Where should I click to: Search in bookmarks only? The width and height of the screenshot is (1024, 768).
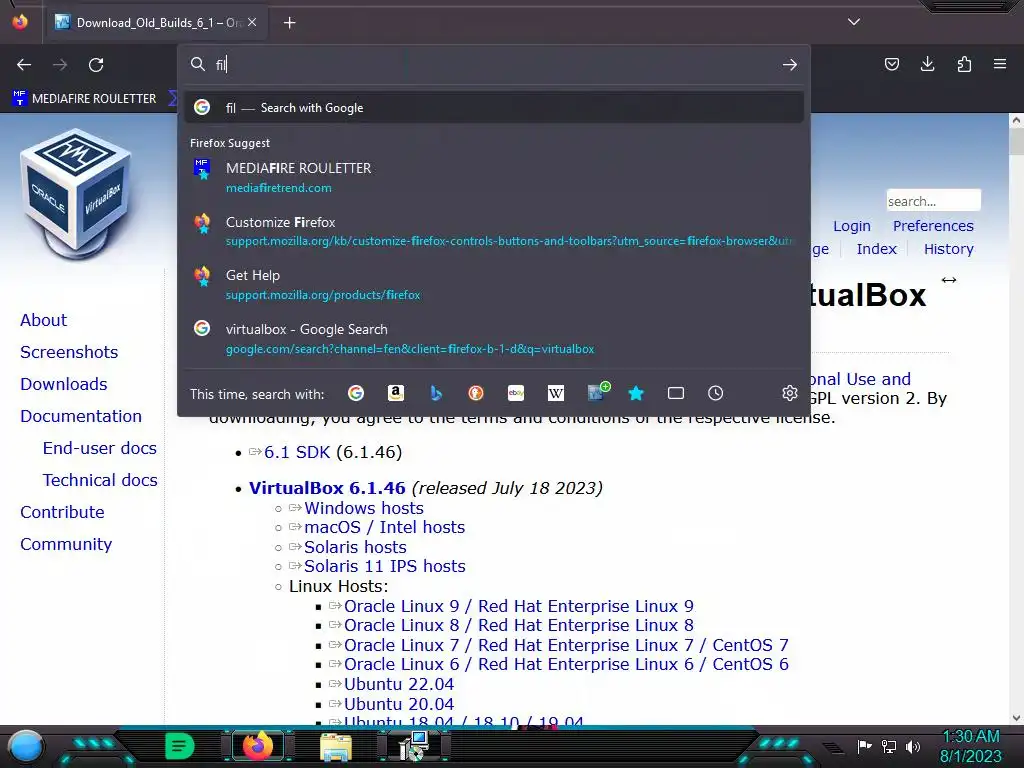(x=636, y=393)
